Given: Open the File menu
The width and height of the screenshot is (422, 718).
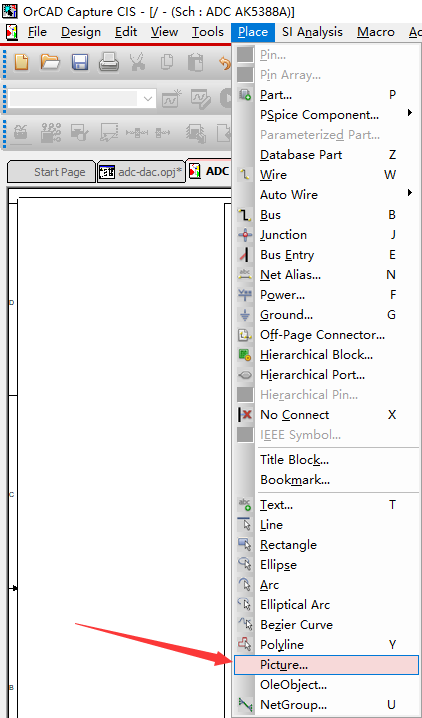Looking at the screenshot, I should (37, 32).
